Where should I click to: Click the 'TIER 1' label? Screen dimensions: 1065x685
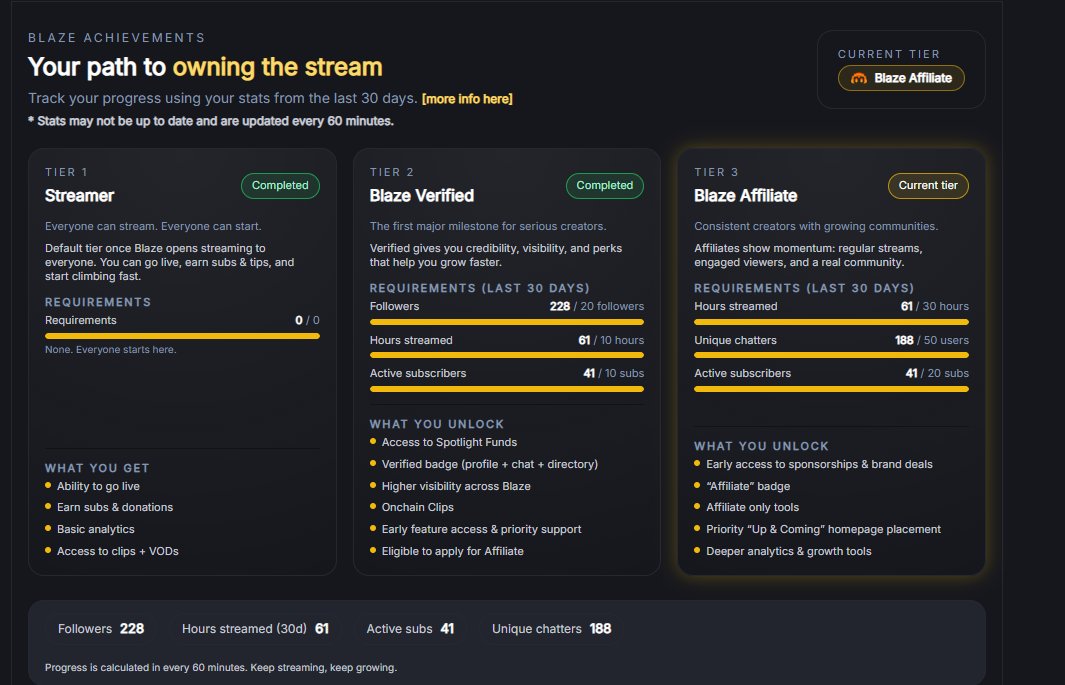pyautogui.click(x=67, y=172)
